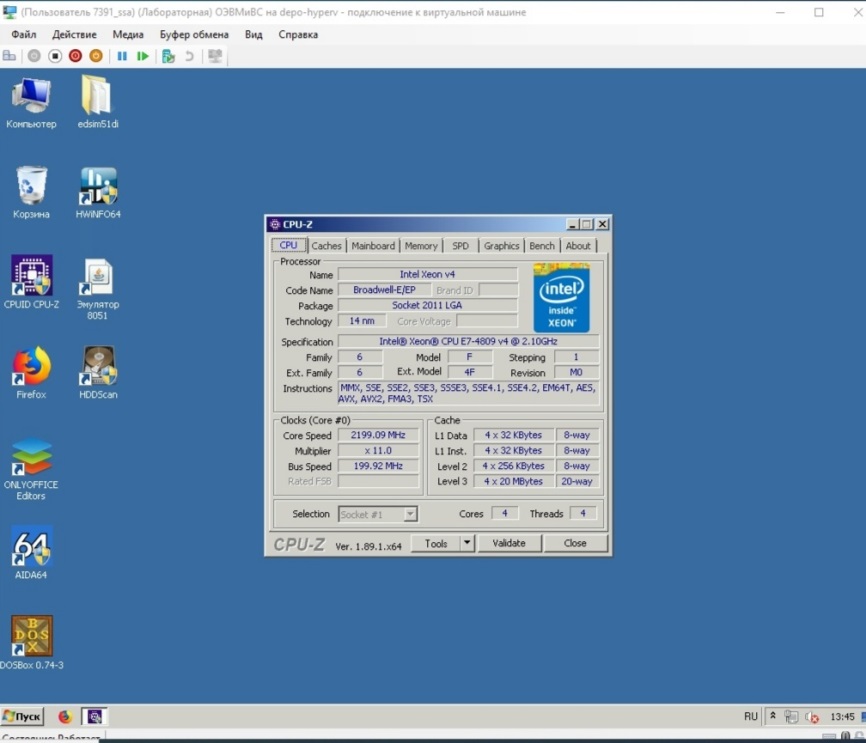This screenshot has height=743, width=866.
Task: Click the RU language indicator
Action: (x=751, y=716)
